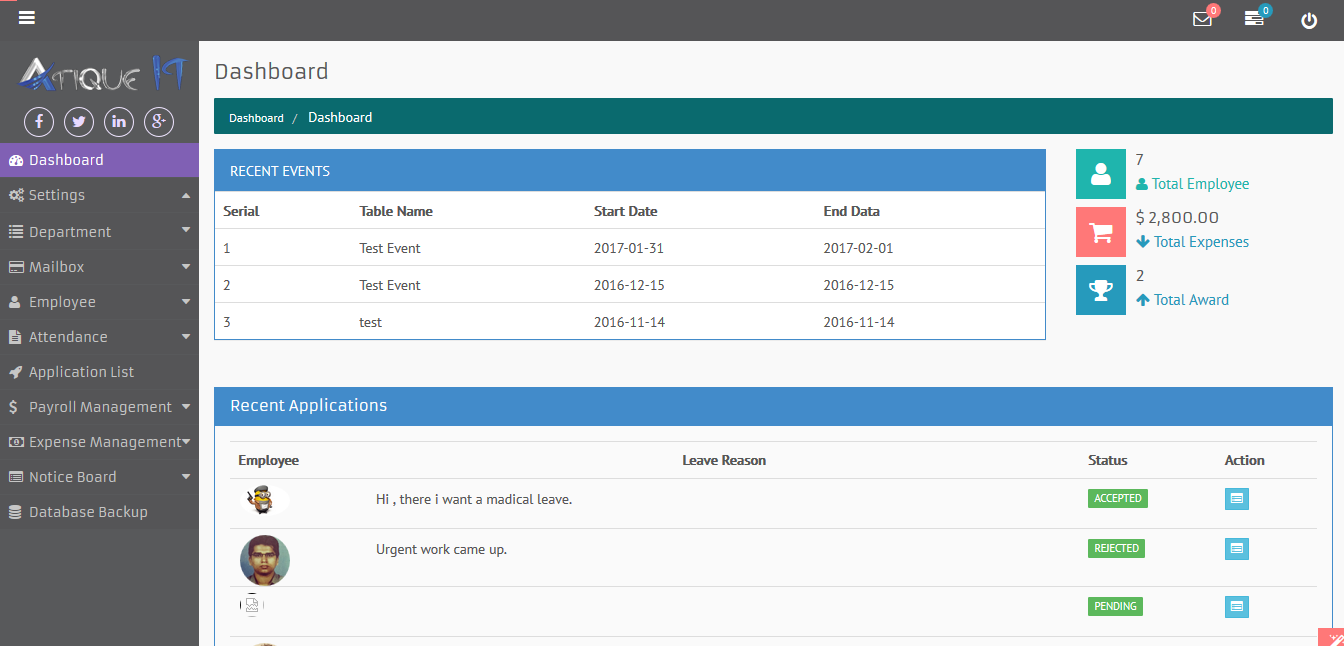Viewport: 1344px width, 646px height.
Task: Click the power logout icon
Action: (1309, 20)
